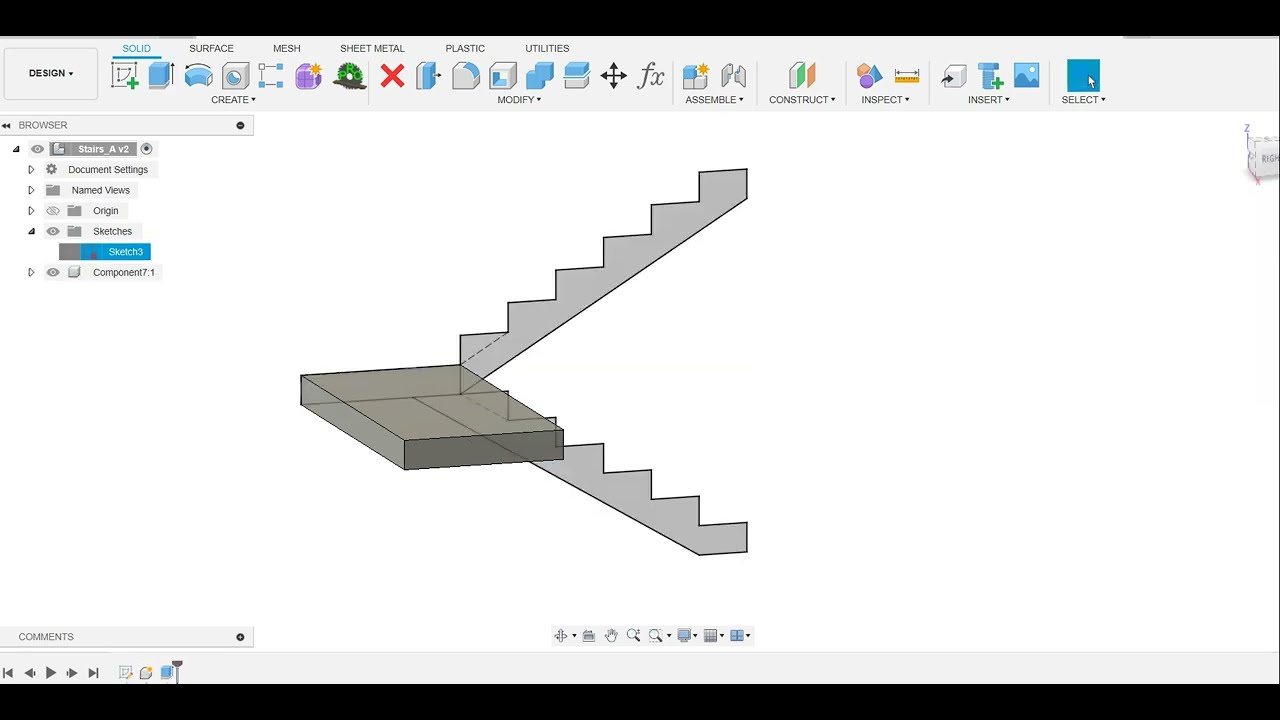Select the Combine tool
Screen dimensions: 1280x720
pos(540,76)
